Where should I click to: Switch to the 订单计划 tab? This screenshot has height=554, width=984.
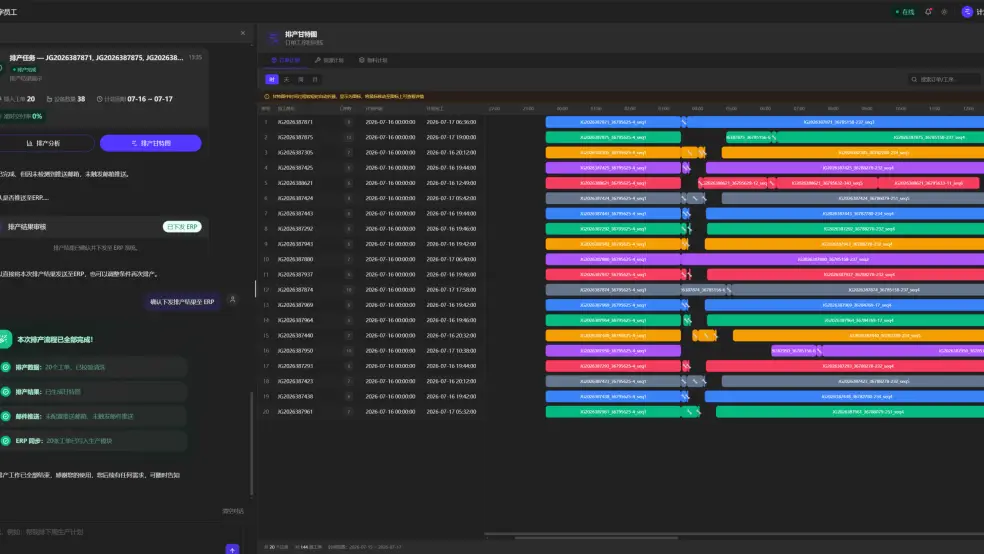coord(286,60)
